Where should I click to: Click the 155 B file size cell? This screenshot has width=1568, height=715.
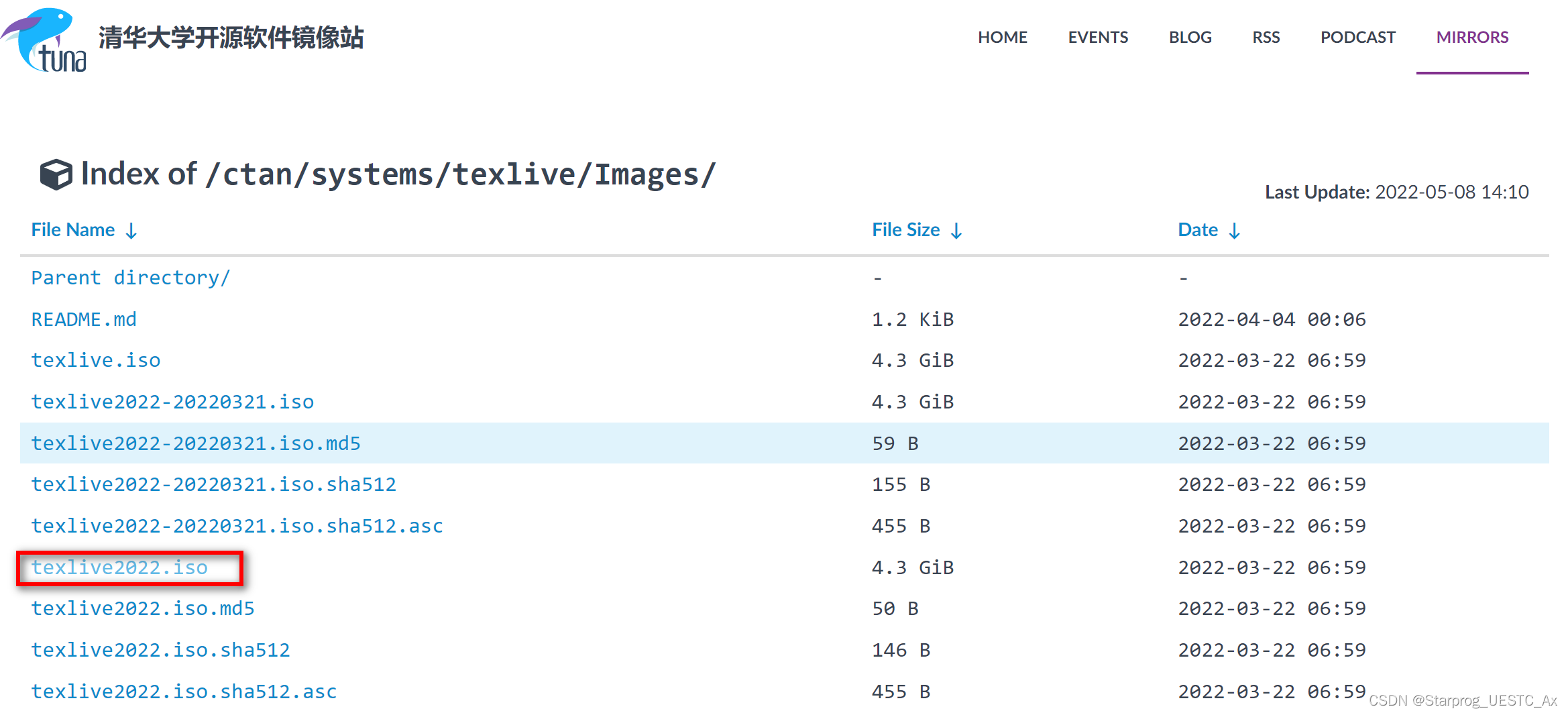coord(901,484)
